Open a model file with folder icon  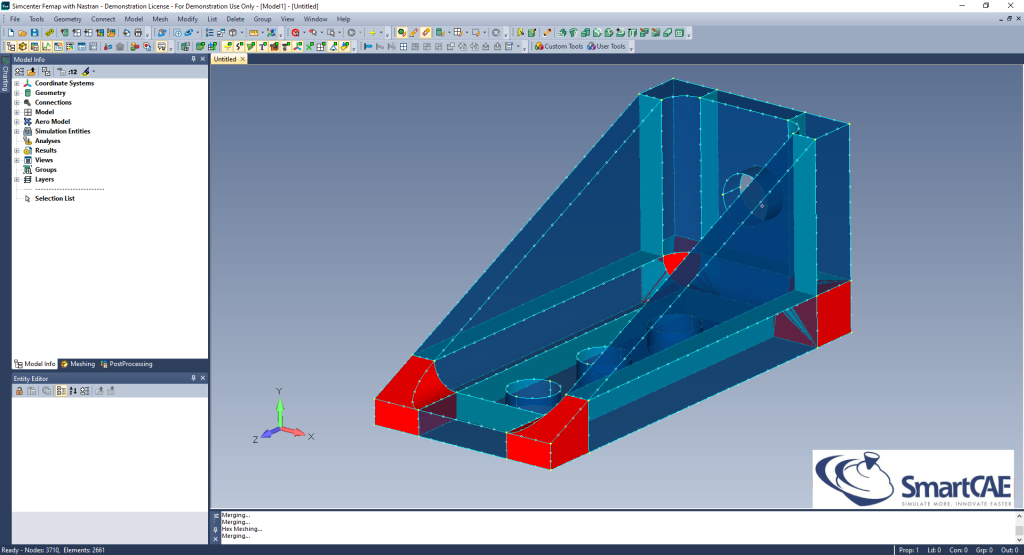coord(23,33)
